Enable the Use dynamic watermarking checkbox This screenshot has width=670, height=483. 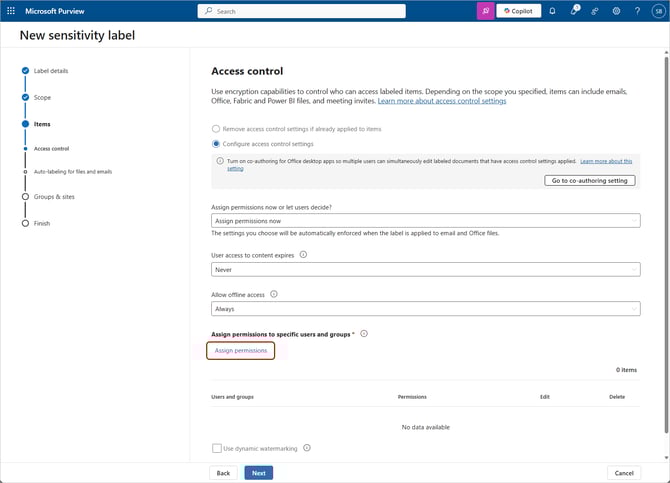217,448
